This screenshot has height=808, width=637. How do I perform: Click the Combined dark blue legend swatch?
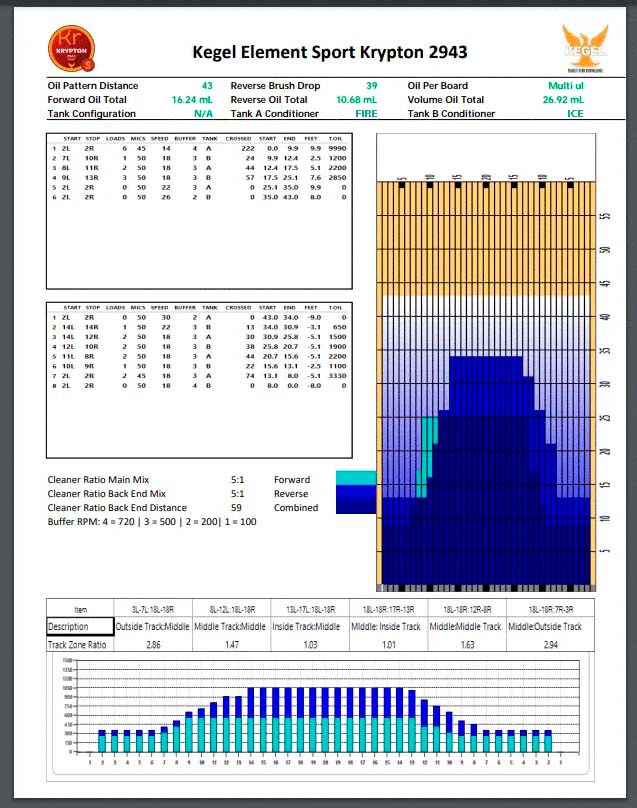356,507
